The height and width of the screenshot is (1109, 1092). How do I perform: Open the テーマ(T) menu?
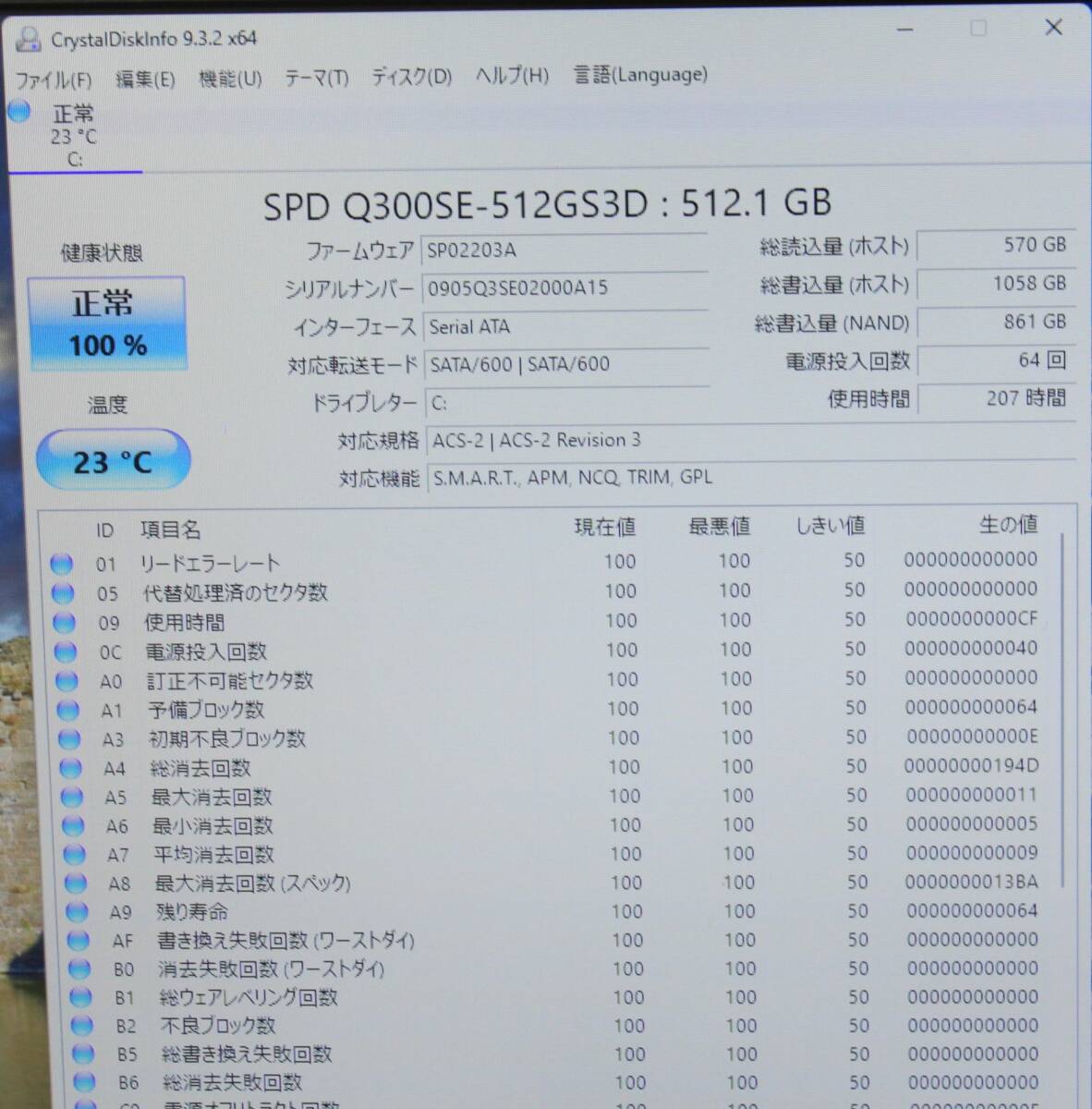click(317, 78)
